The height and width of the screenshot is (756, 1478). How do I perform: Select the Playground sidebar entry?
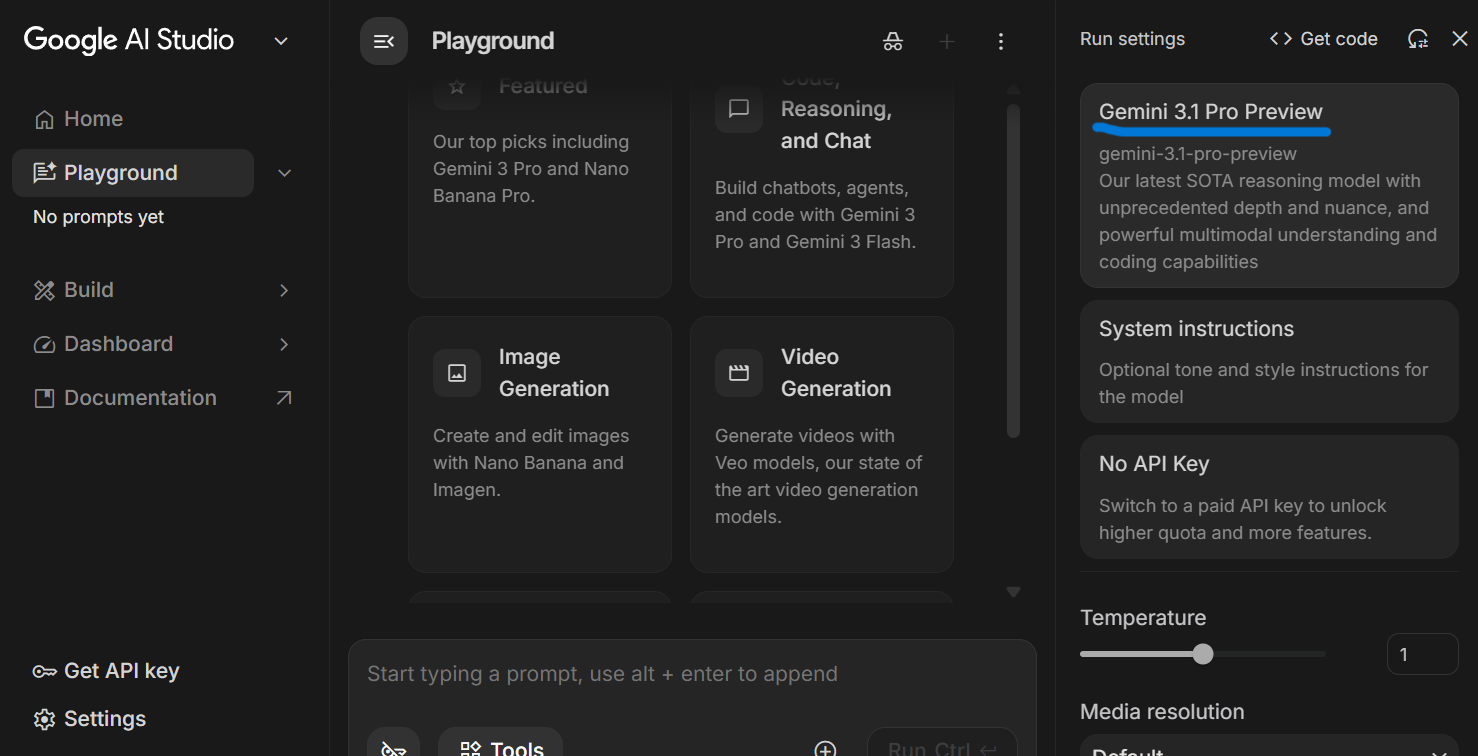[121, 172]
